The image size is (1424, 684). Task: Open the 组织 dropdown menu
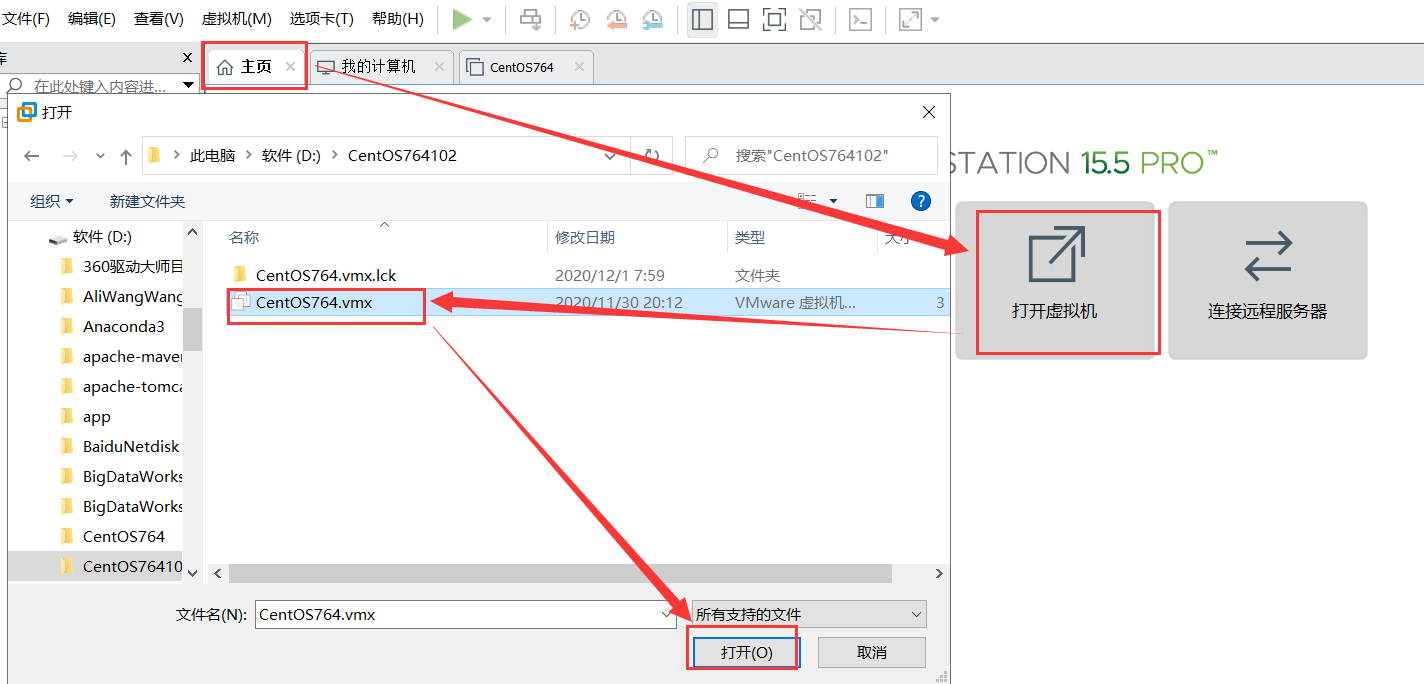[x=52, y=201]
